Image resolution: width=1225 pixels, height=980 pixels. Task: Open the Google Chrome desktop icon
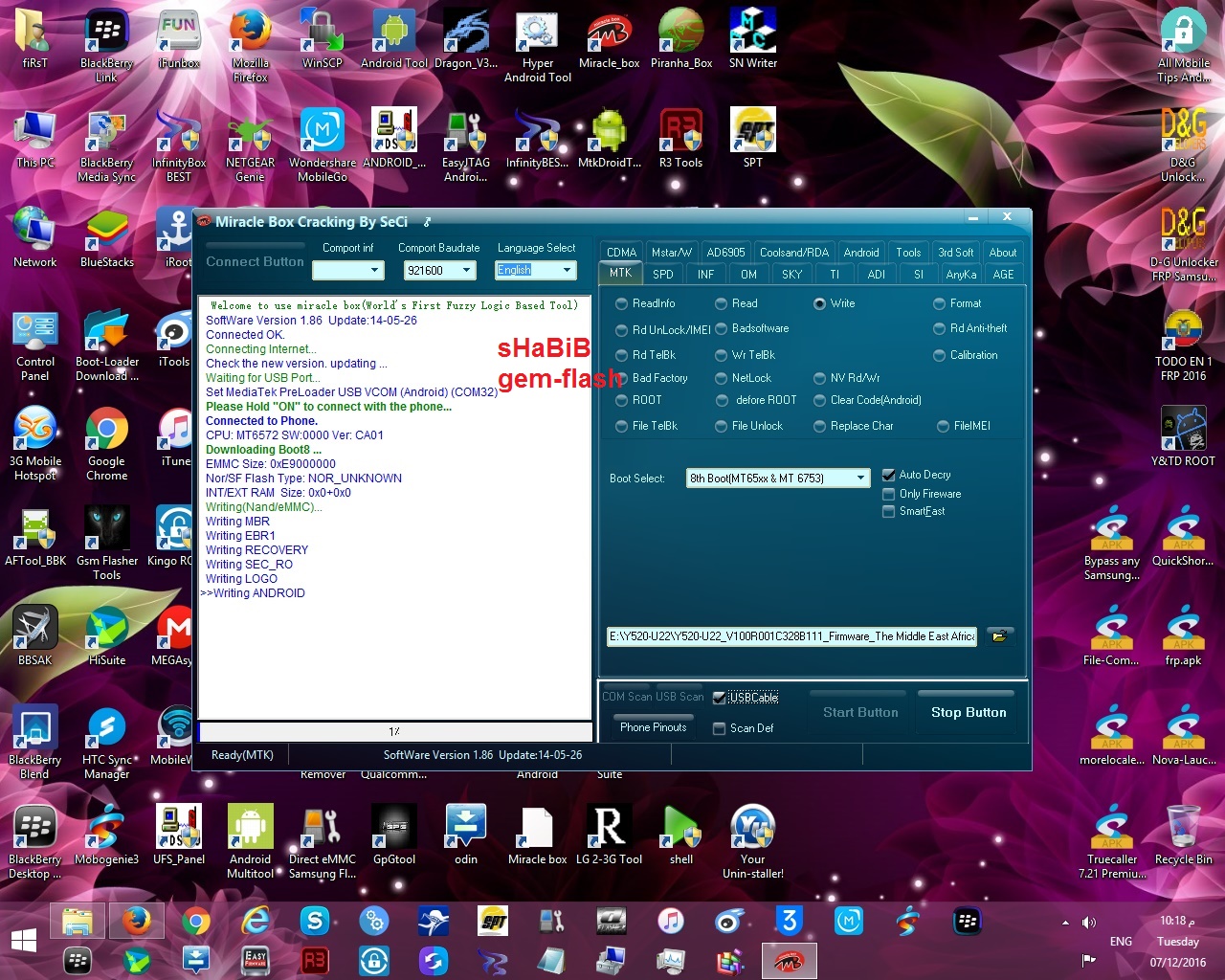[107, 444]
